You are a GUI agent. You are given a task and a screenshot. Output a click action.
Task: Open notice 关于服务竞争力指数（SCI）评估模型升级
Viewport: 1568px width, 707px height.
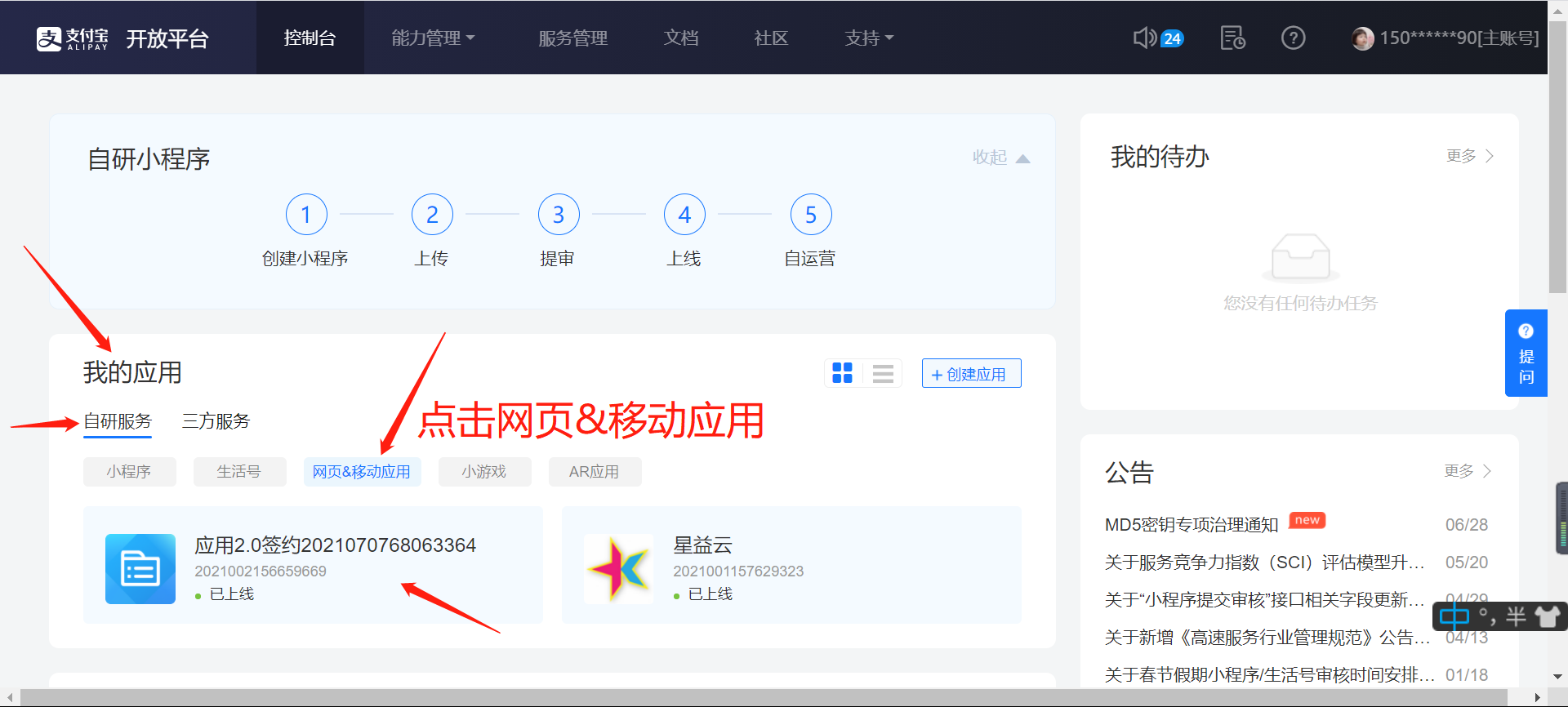click(x=1264, y=562)
